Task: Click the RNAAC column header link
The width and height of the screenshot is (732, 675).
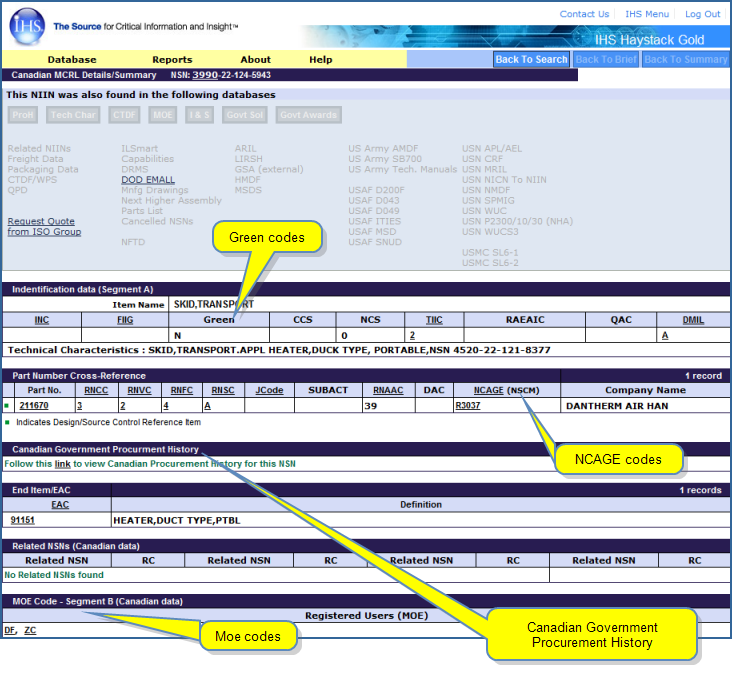Action: pos(389,390)
